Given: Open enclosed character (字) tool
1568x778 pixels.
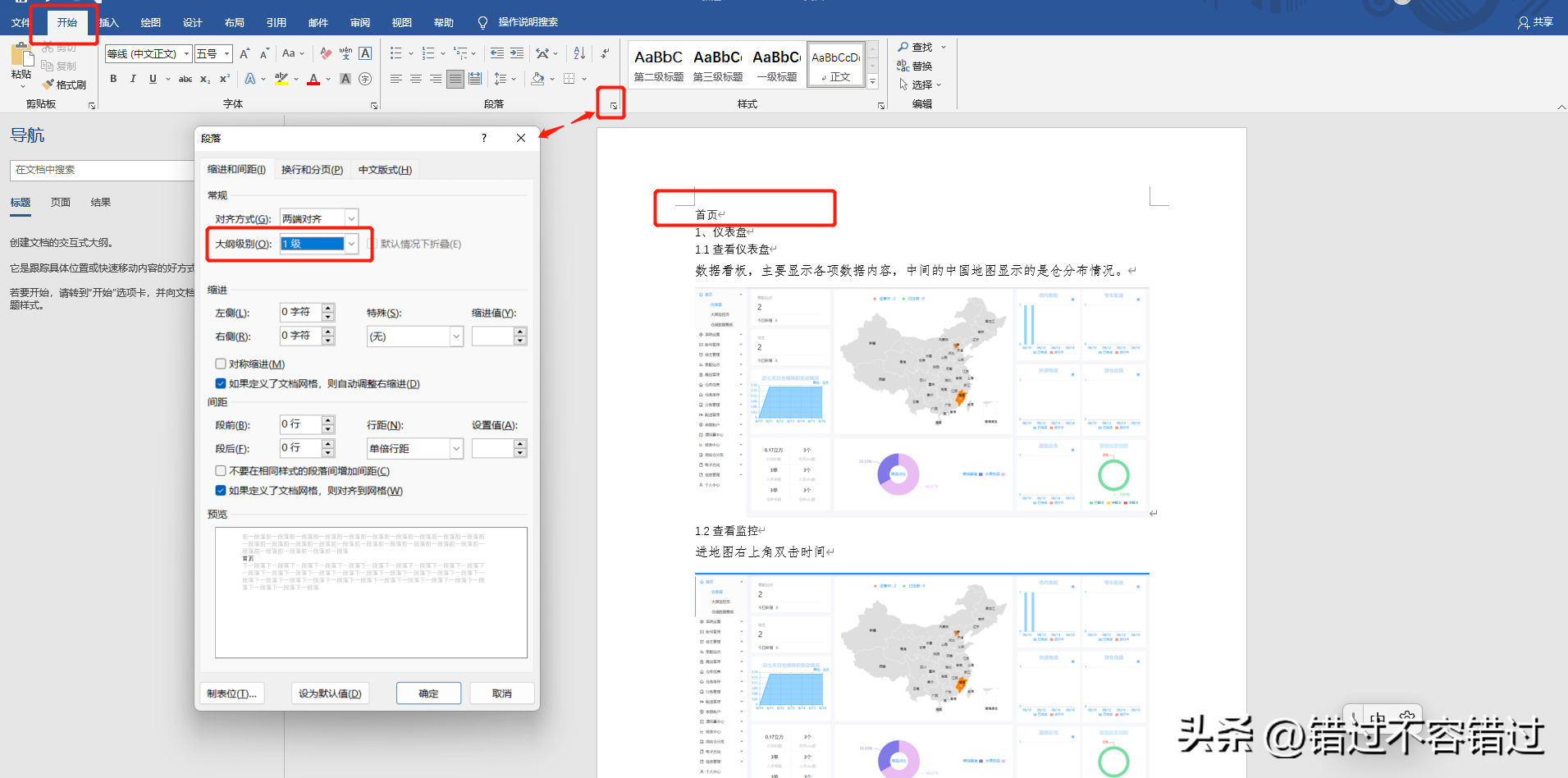Looking at the screenshot, I should point(365,79).
